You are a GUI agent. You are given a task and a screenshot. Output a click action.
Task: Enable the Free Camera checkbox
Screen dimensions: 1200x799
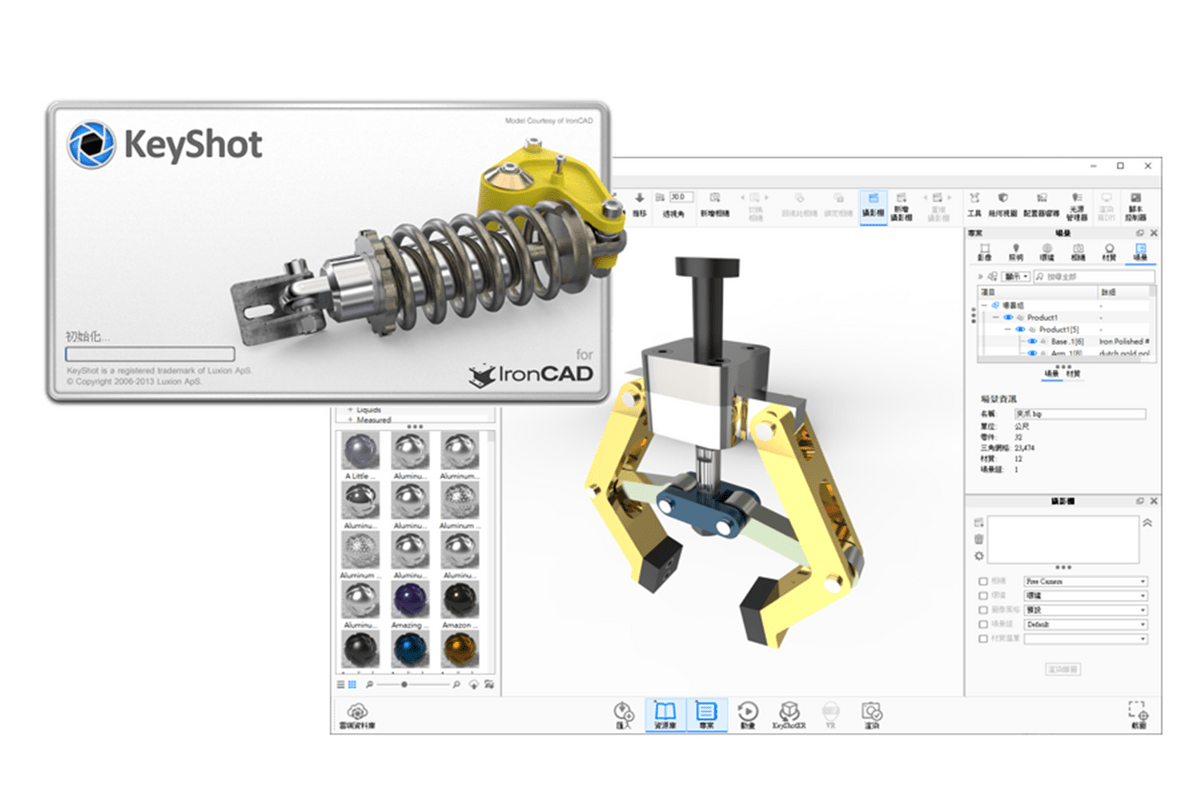click(x=983, y=581)
